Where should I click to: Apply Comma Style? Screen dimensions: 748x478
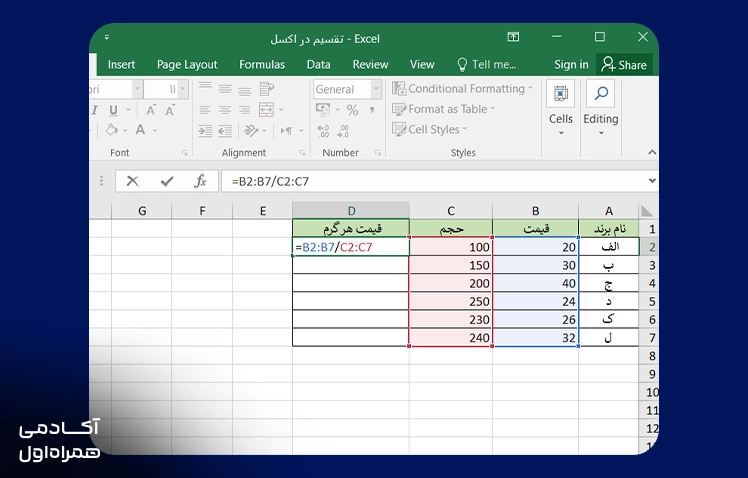click(371, 110)
